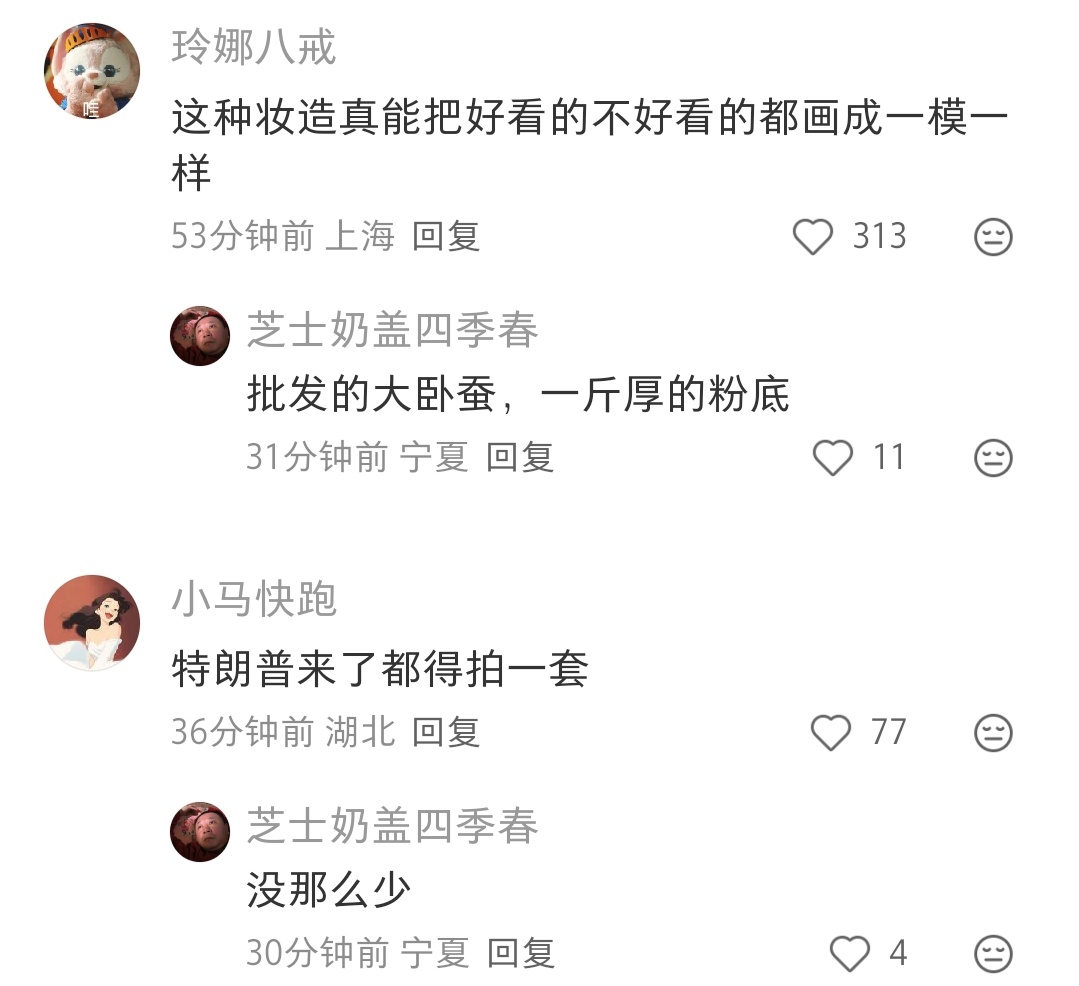Select the comment text 特朗普来了都得拍一套
The image size is (1079, 986).
click(x=381, y=669)
